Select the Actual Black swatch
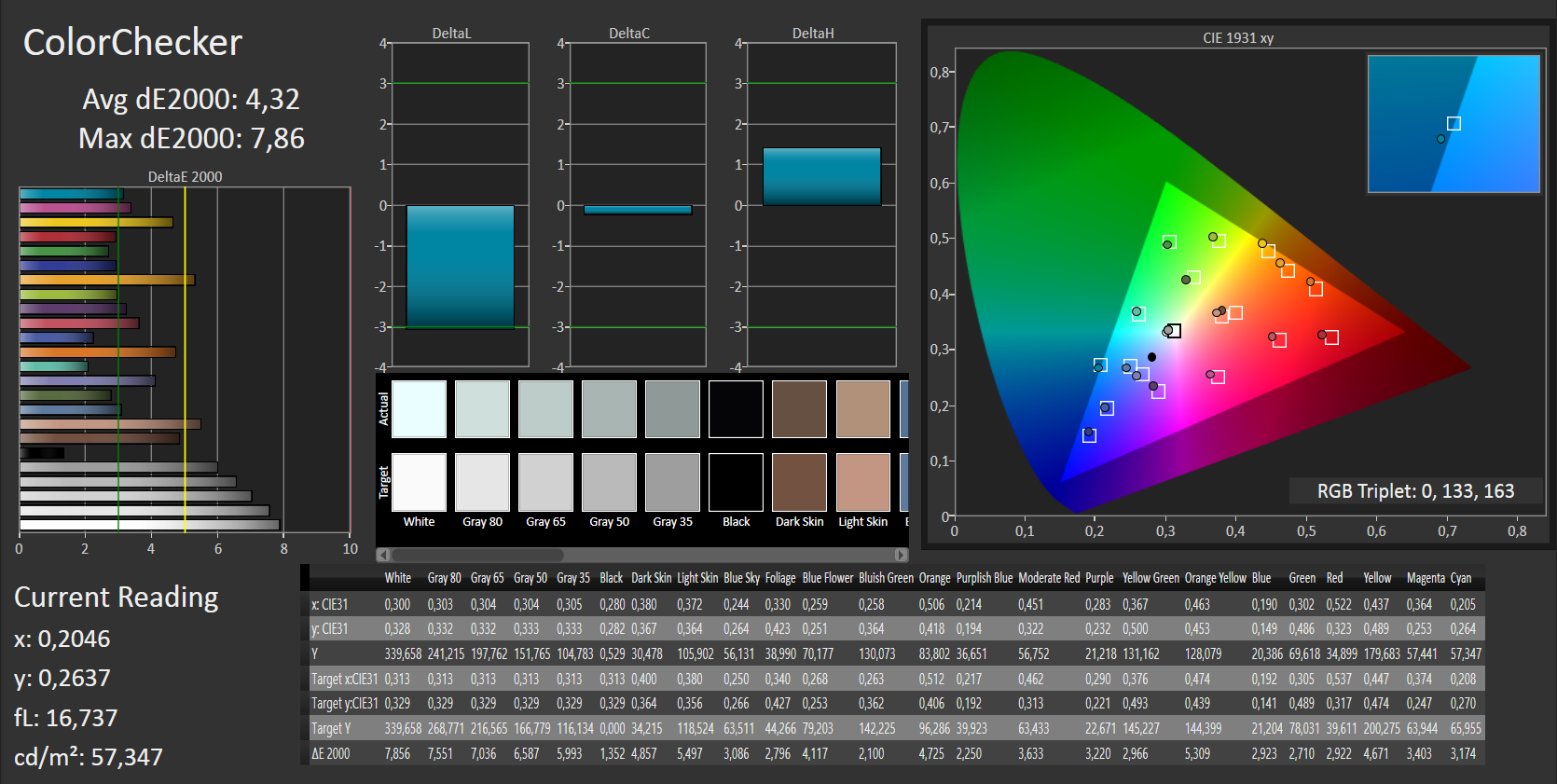This screenshot has height=784, width=1557. click(736, 409)
